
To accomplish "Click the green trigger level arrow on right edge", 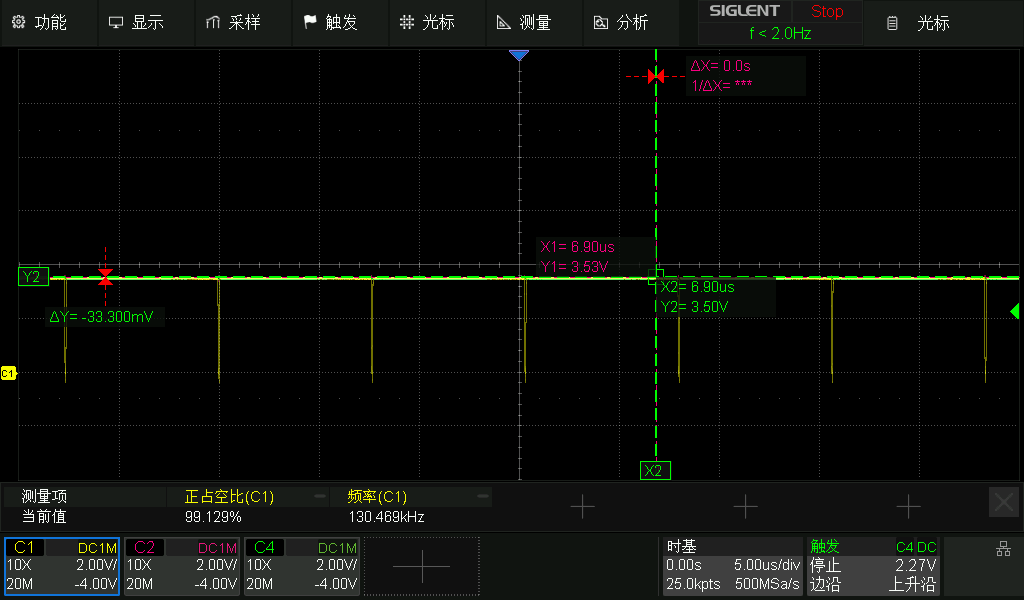I will 1015,311.
